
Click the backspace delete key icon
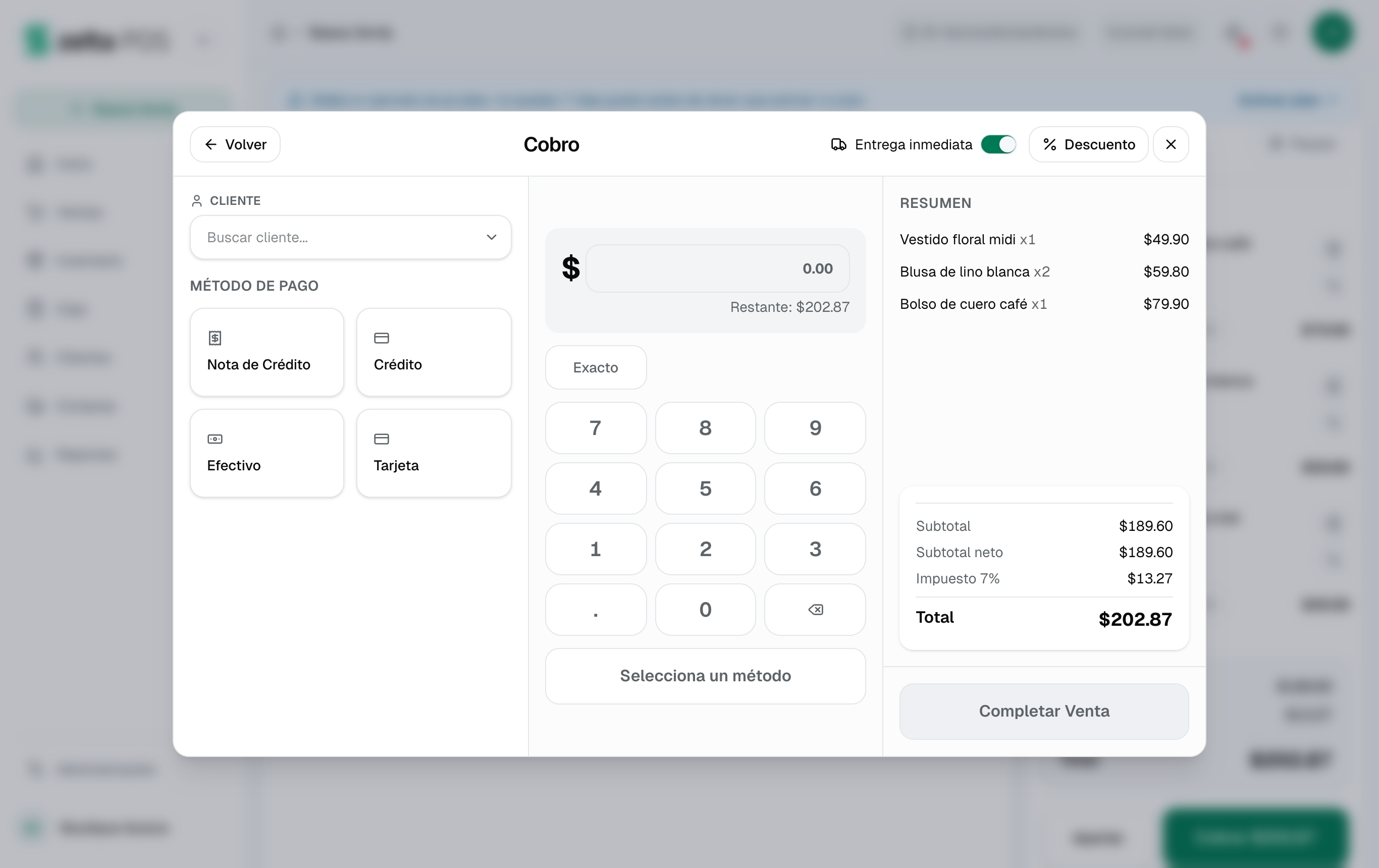click(815, 609)
